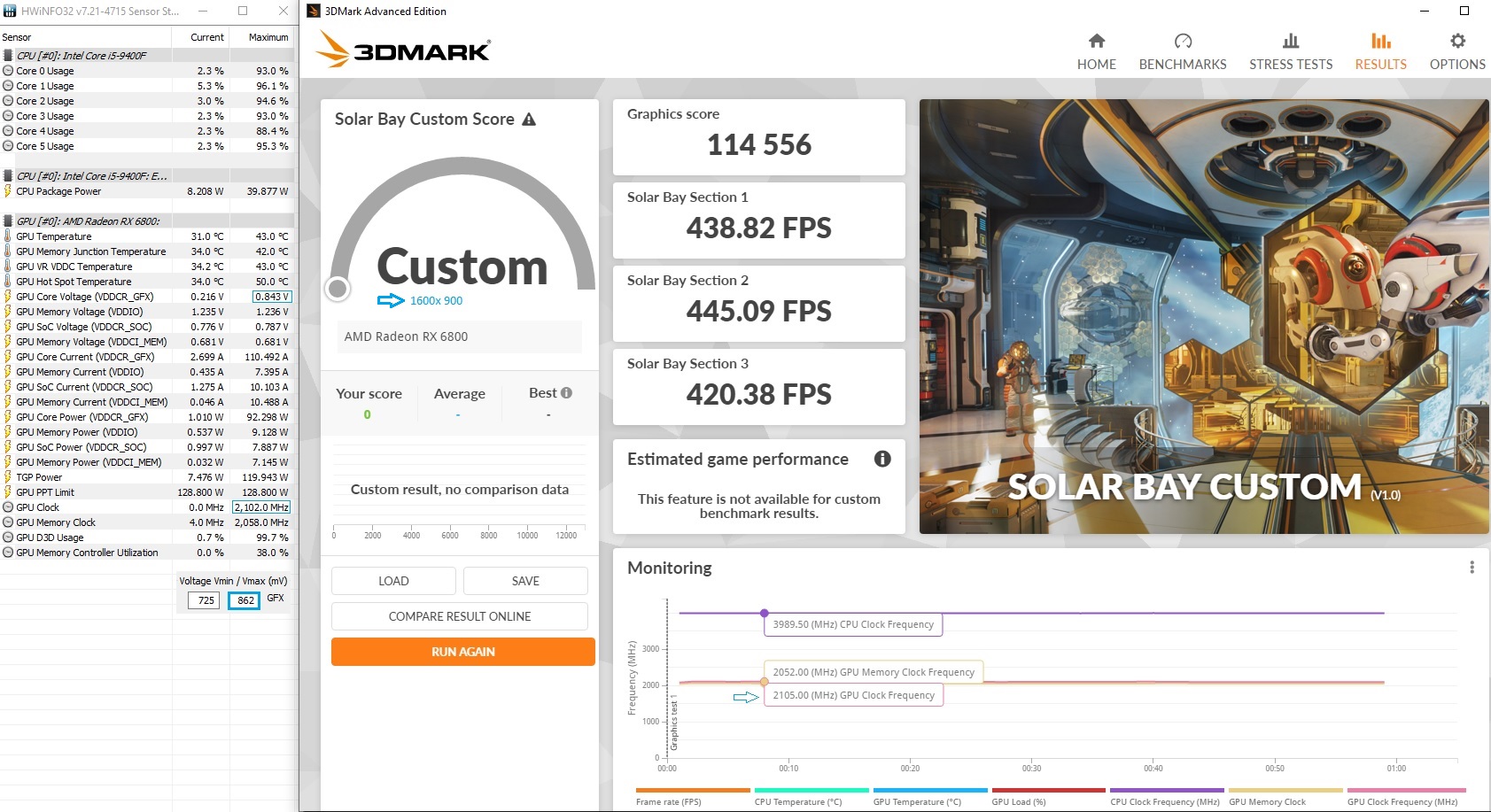1491x812 pixels.
Task: Open the Monitoring three-dot menu
Action: pos(1472,568)
